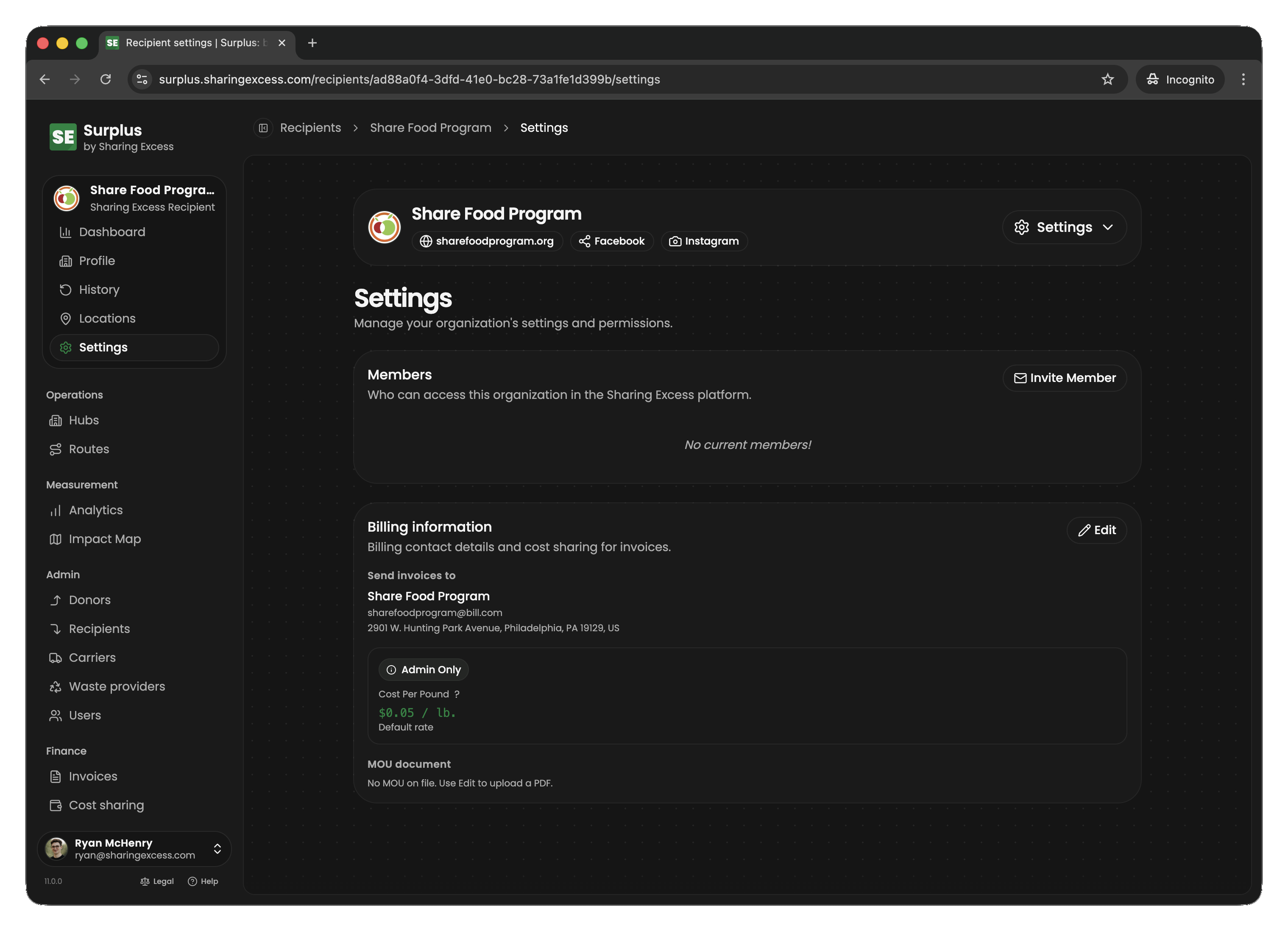
Task: Open Waste providers recycle icon
Action: tap(55, 687)
